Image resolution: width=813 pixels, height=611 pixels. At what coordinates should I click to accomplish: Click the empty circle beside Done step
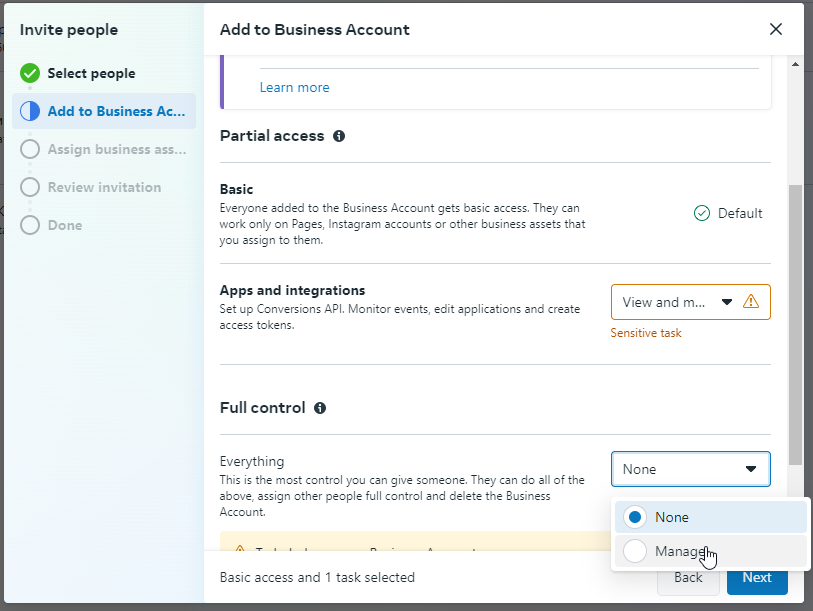pyautogui.click(x=30, y=225)
